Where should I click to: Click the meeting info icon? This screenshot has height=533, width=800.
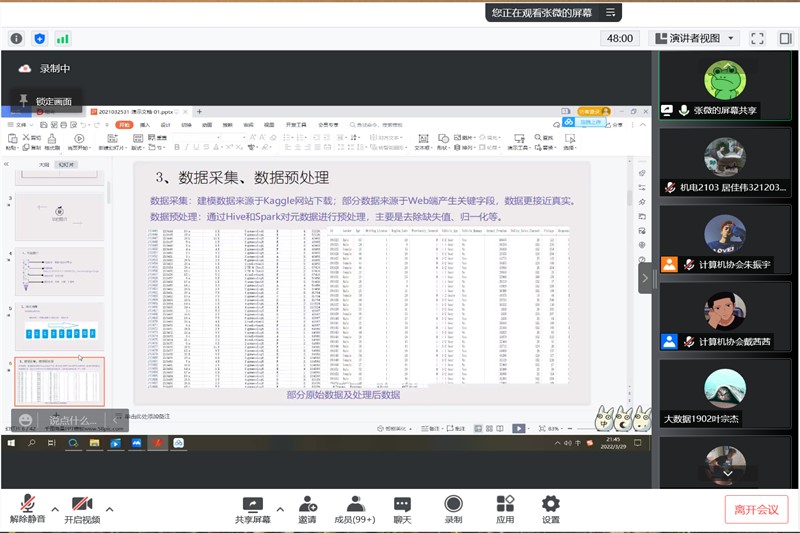16,38
